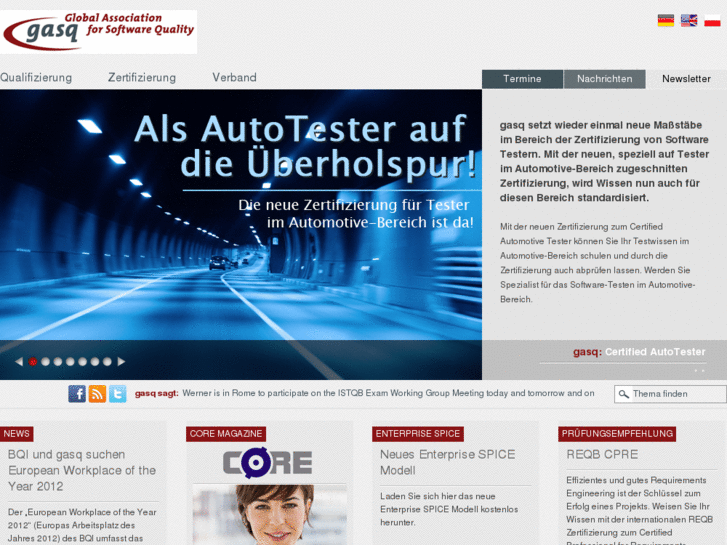Go to next slide arrow
The height and width of the screenshot is (545, 727).
(x=121, y=361)
